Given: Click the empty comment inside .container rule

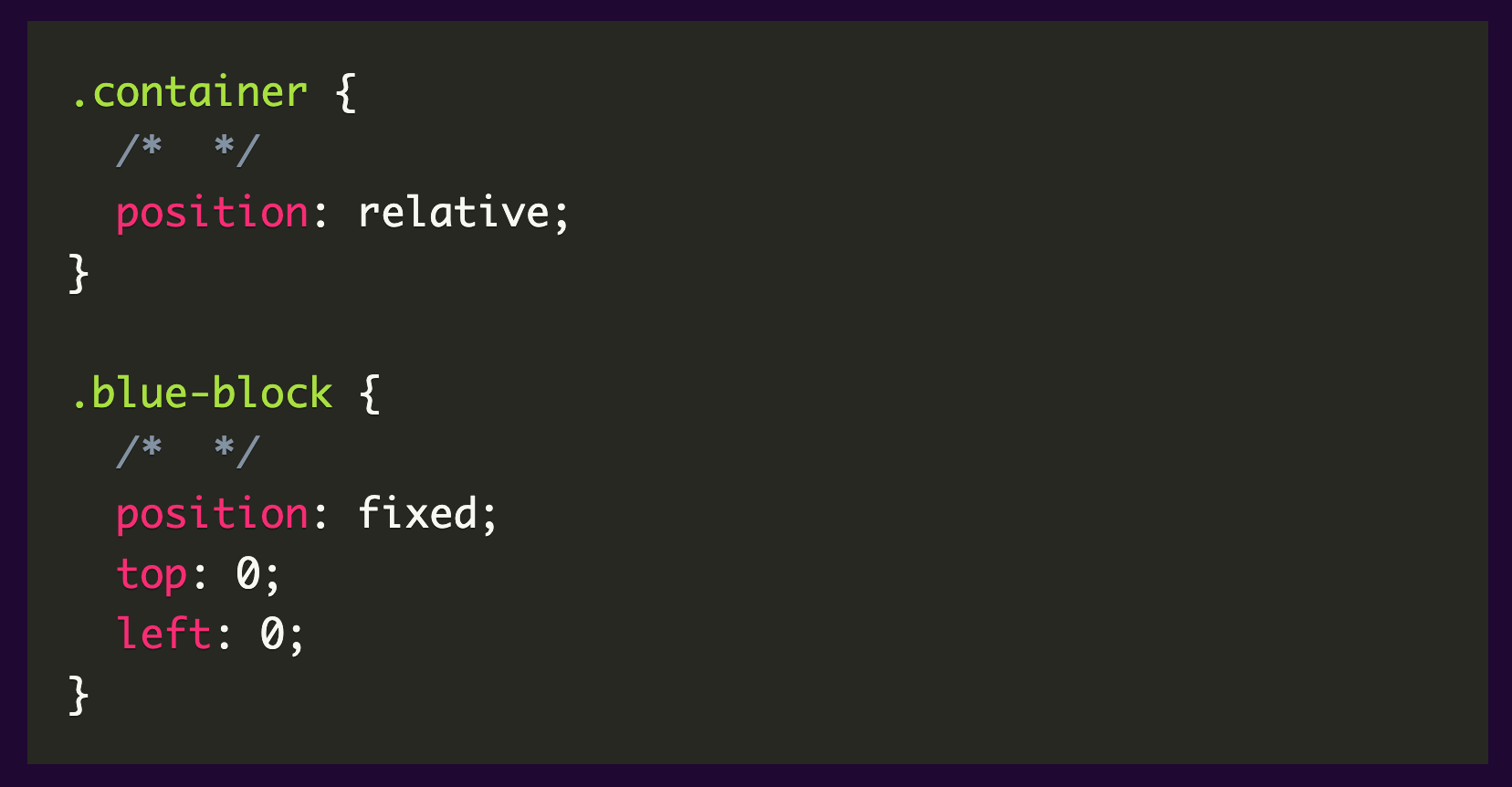Looking at the screenshot, I should pyautogui.click(x=188, y=151).
